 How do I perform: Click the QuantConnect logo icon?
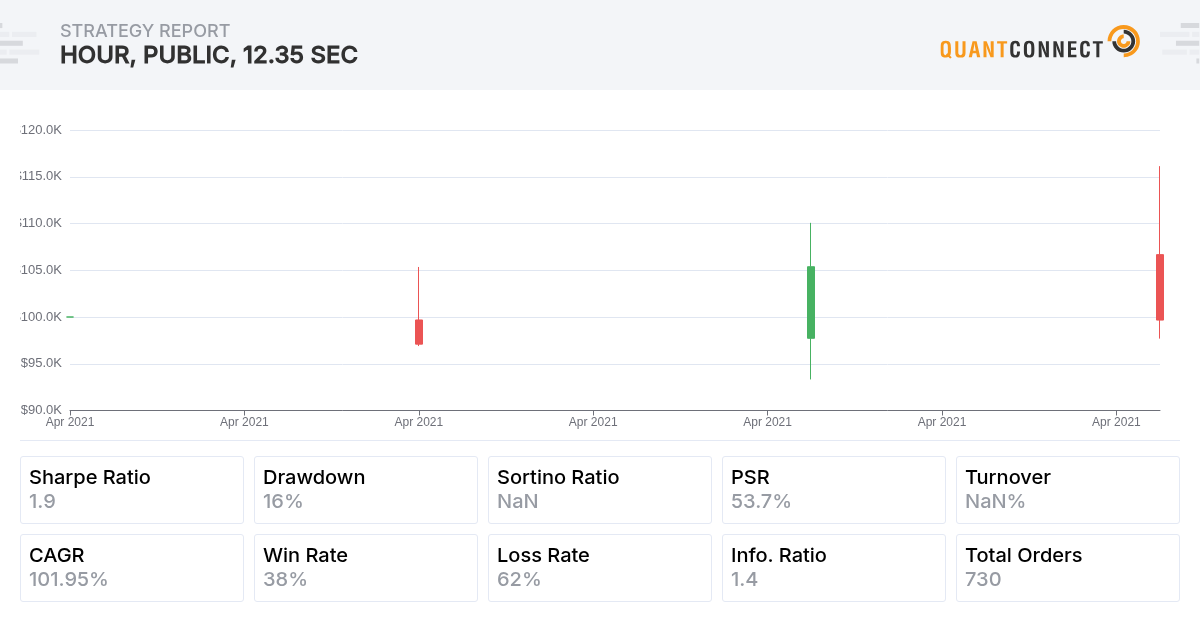click(x=1124, y=41)
